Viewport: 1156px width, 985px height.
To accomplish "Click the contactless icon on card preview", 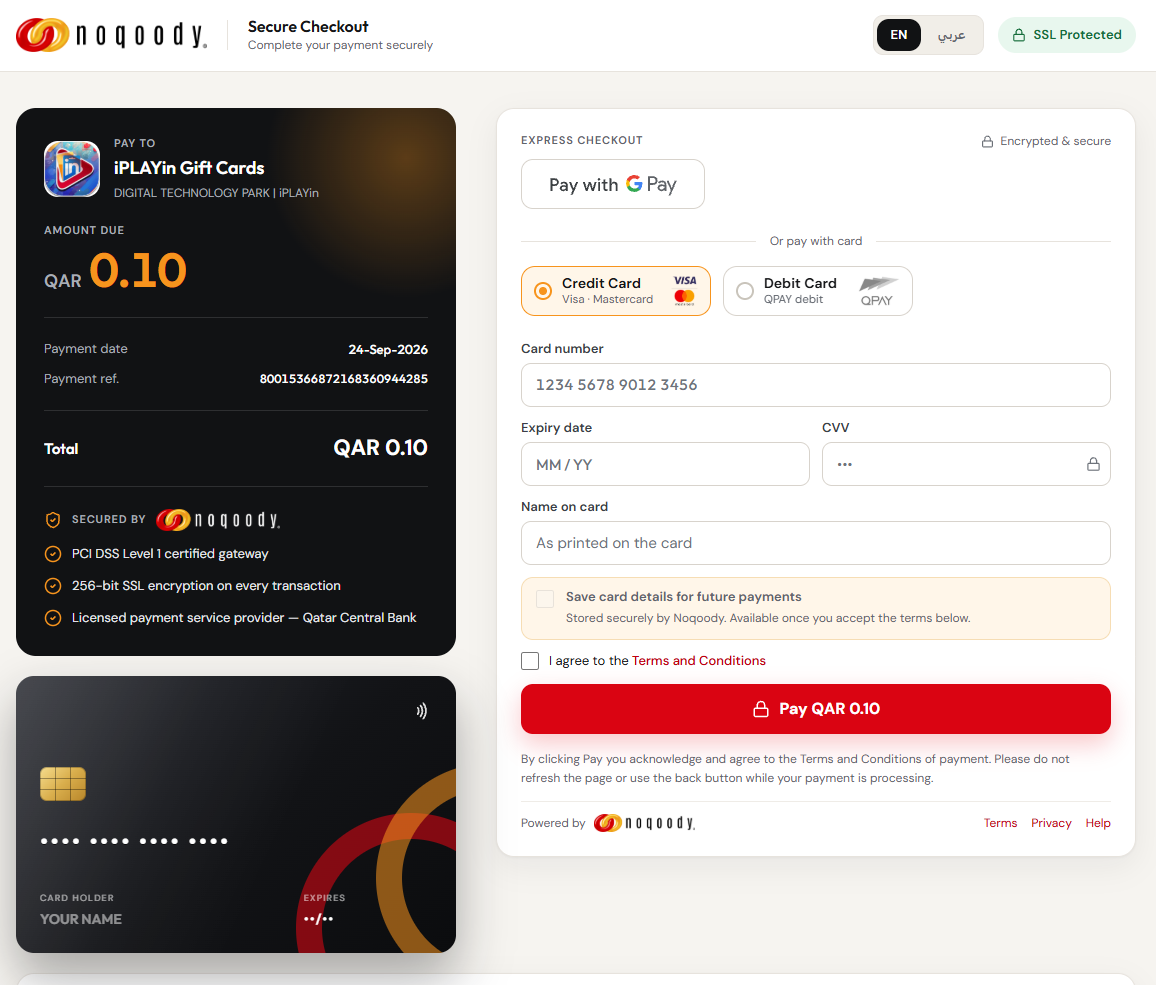I will click(421, 711).
